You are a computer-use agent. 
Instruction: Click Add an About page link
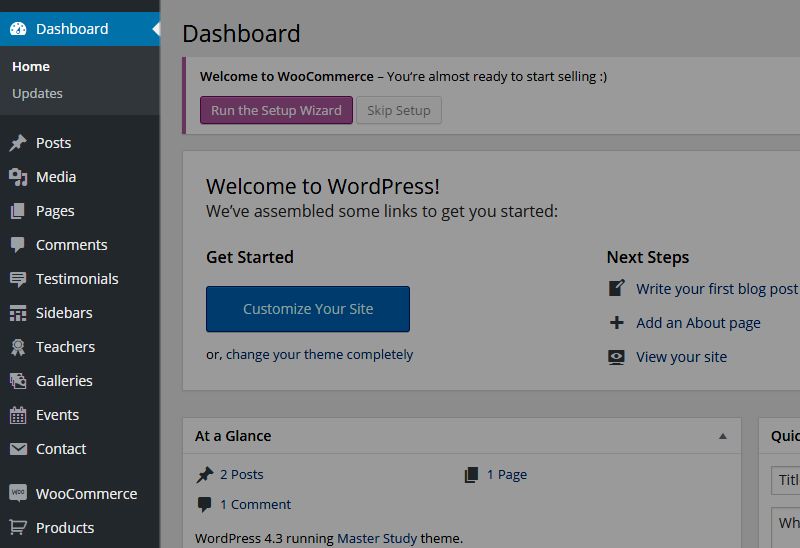tap(698, 323)
